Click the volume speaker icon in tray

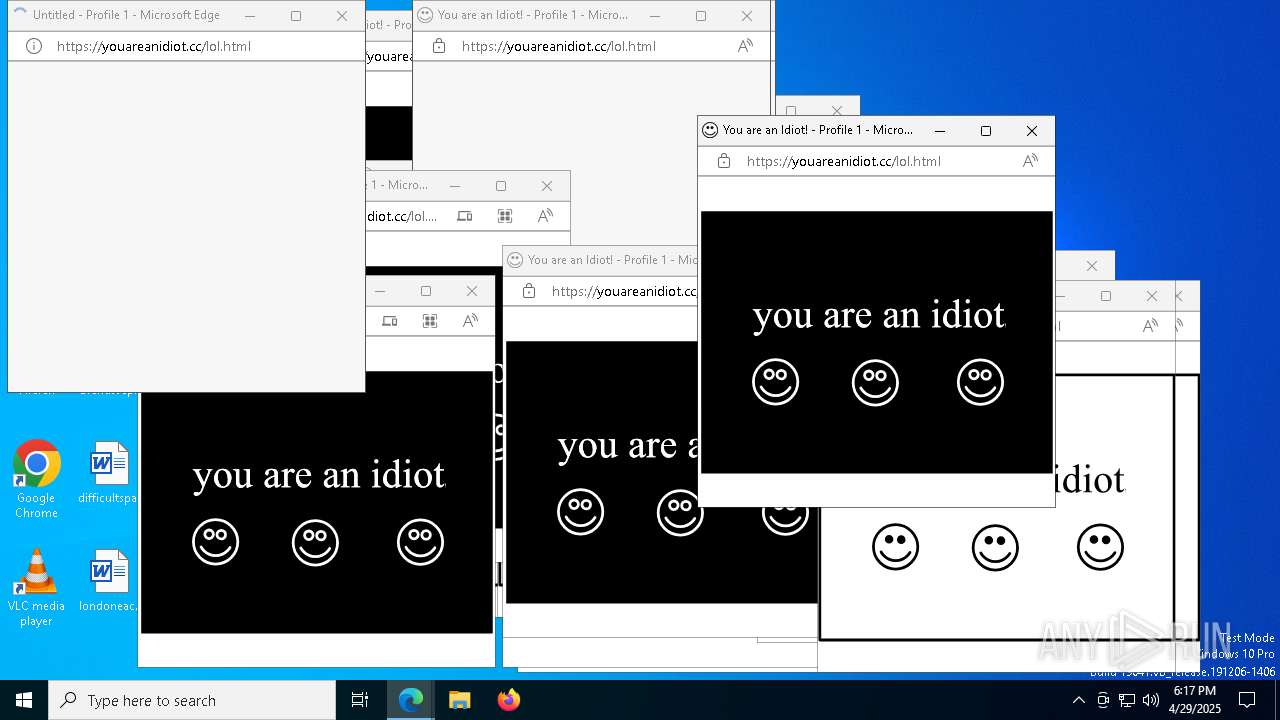click(x=1151, y=700)
